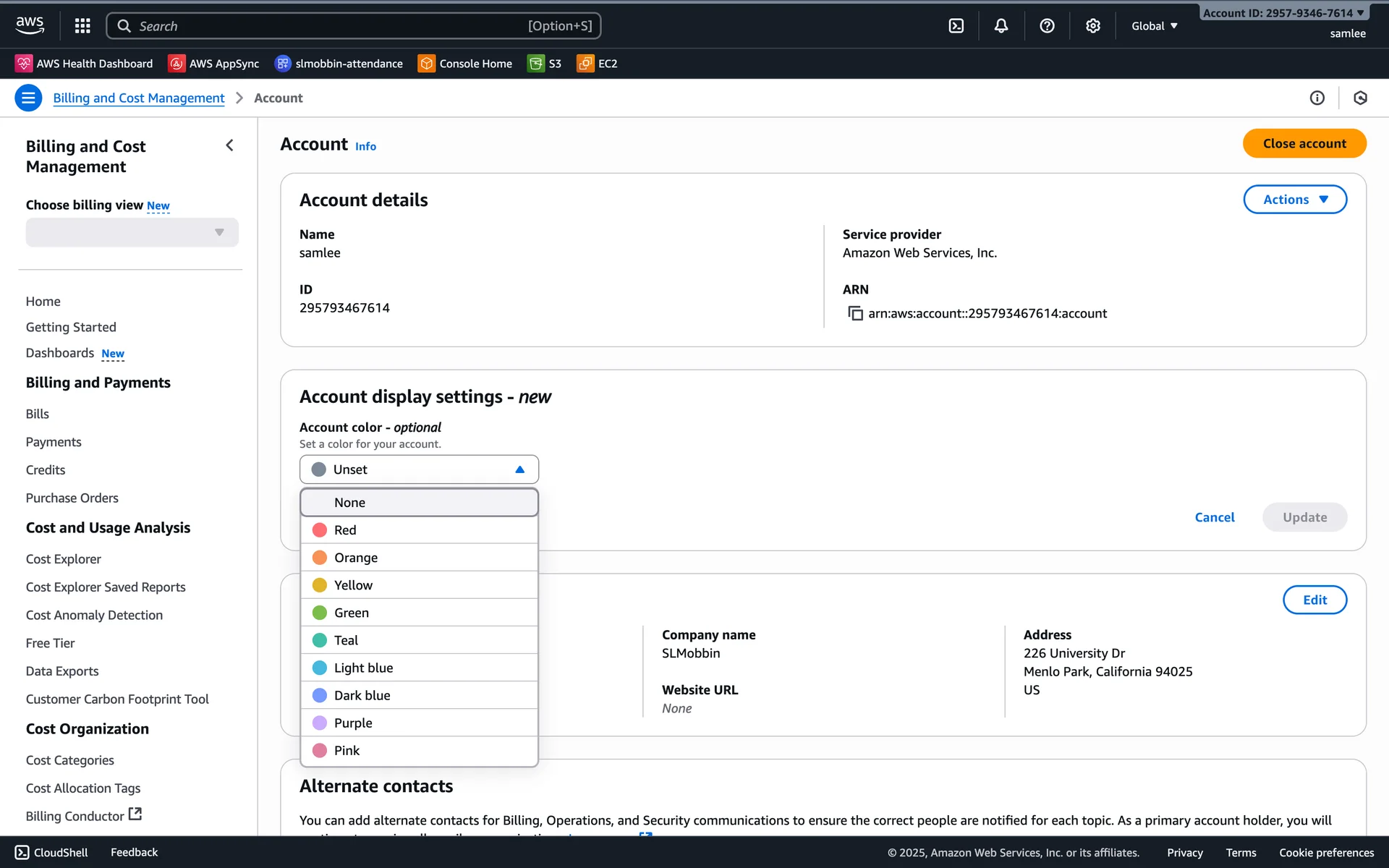Image resolution: width=1389 pixels, height=868 pixels.
Task: Open the AWS services grid menu
Action: pyautogui.click(x=82, y=26)
